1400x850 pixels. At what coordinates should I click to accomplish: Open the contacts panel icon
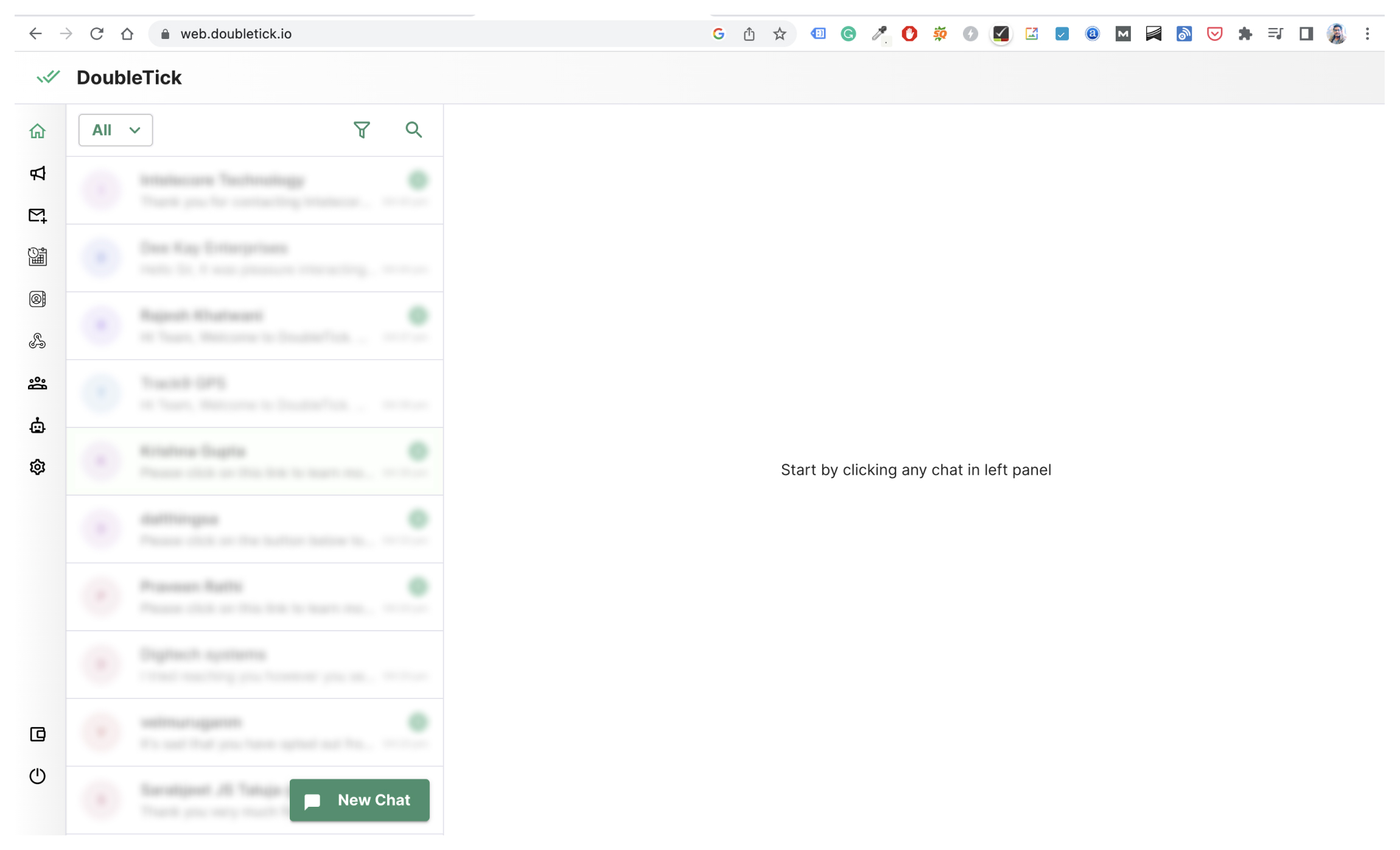pos(37,299)
